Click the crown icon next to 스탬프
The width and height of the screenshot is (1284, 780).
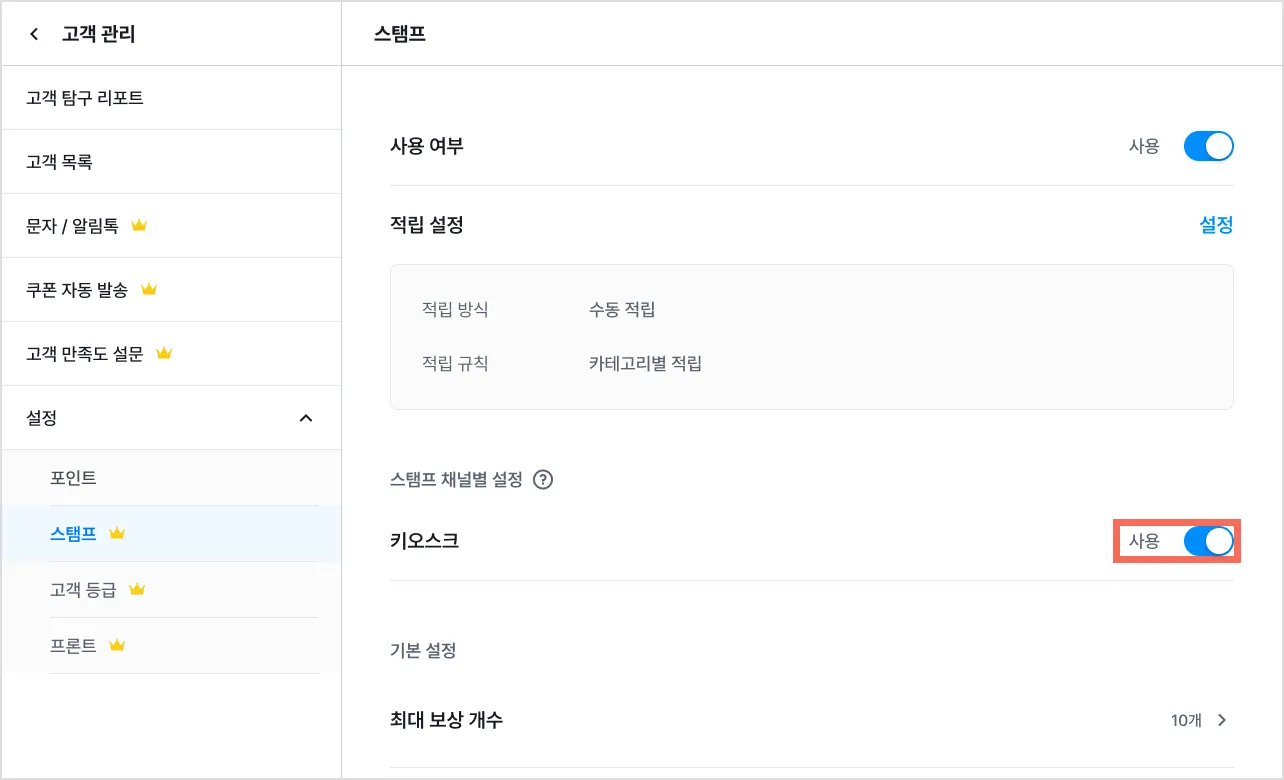coord(117,534)
